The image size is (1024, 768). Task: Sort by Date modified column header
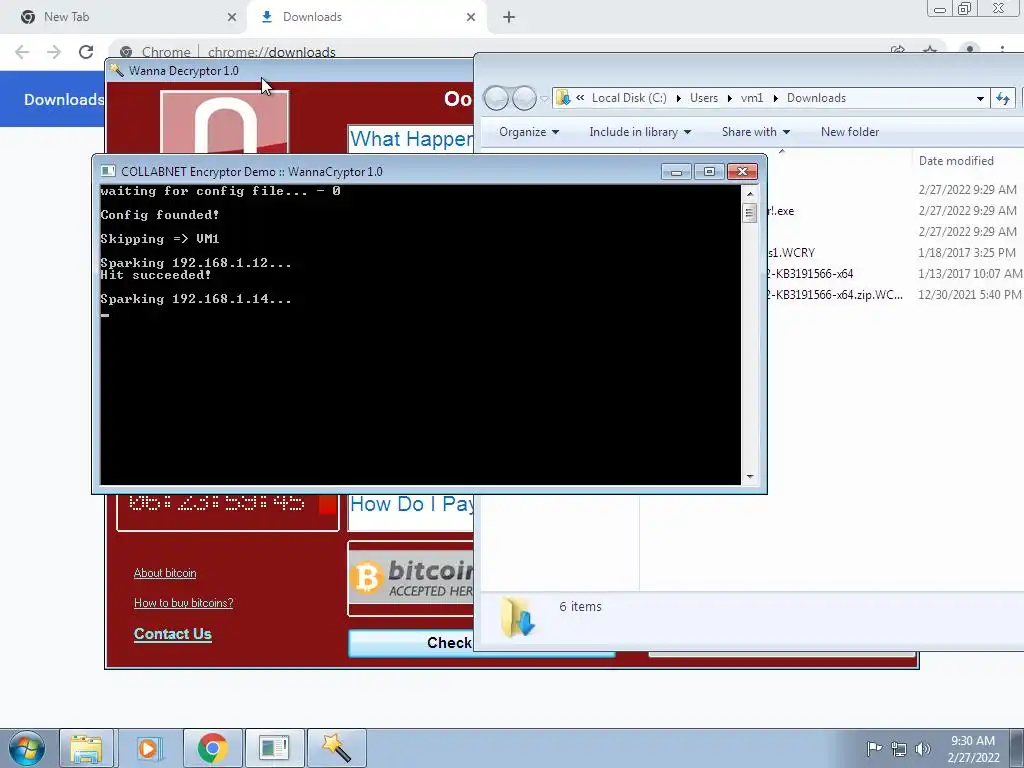coord(956,161)
